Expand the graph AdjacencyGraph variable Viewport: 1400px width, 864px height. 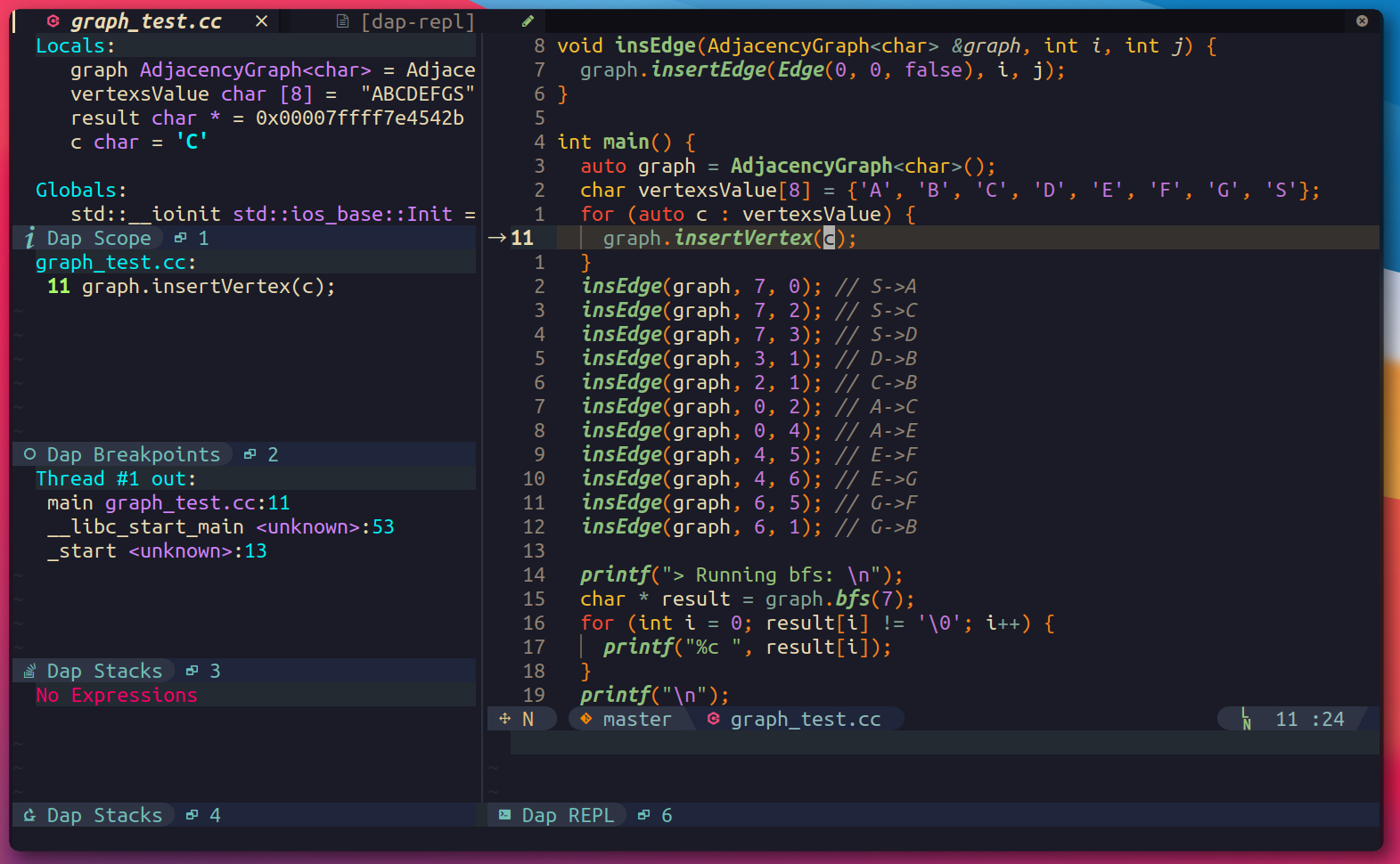point(273,69)
